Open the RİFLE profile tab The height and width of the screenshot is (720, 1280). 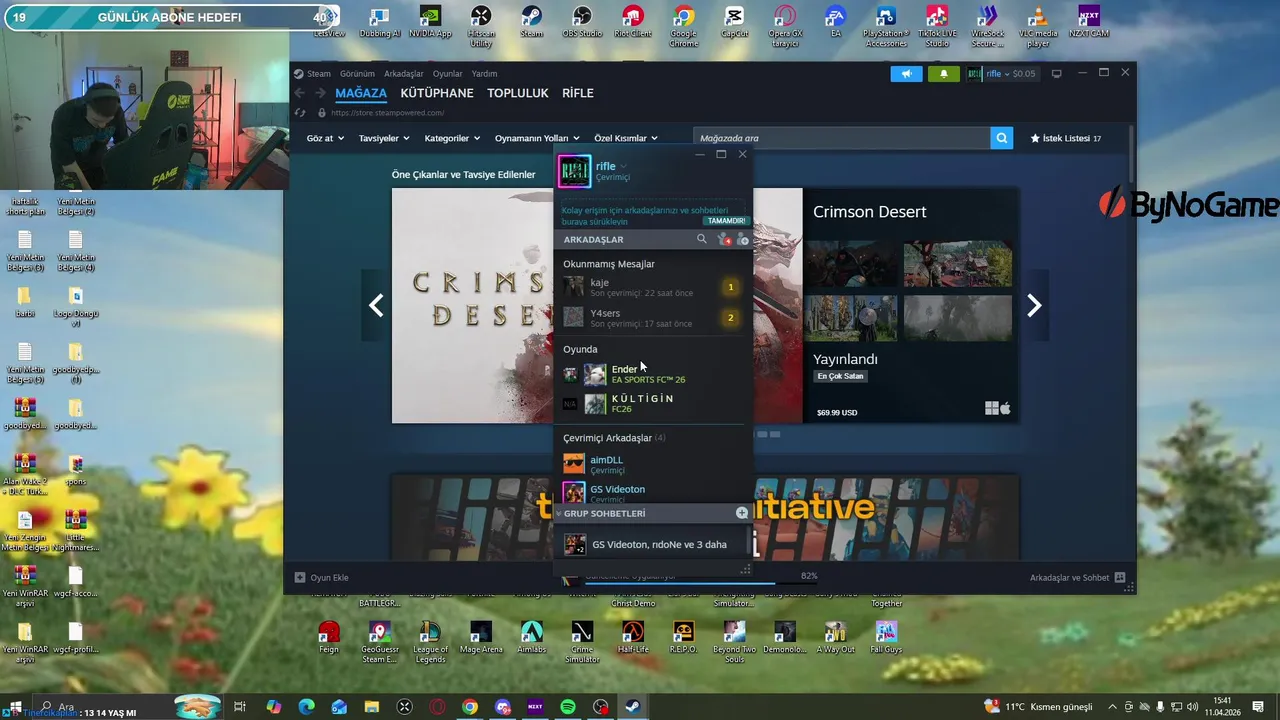point(578,93)
